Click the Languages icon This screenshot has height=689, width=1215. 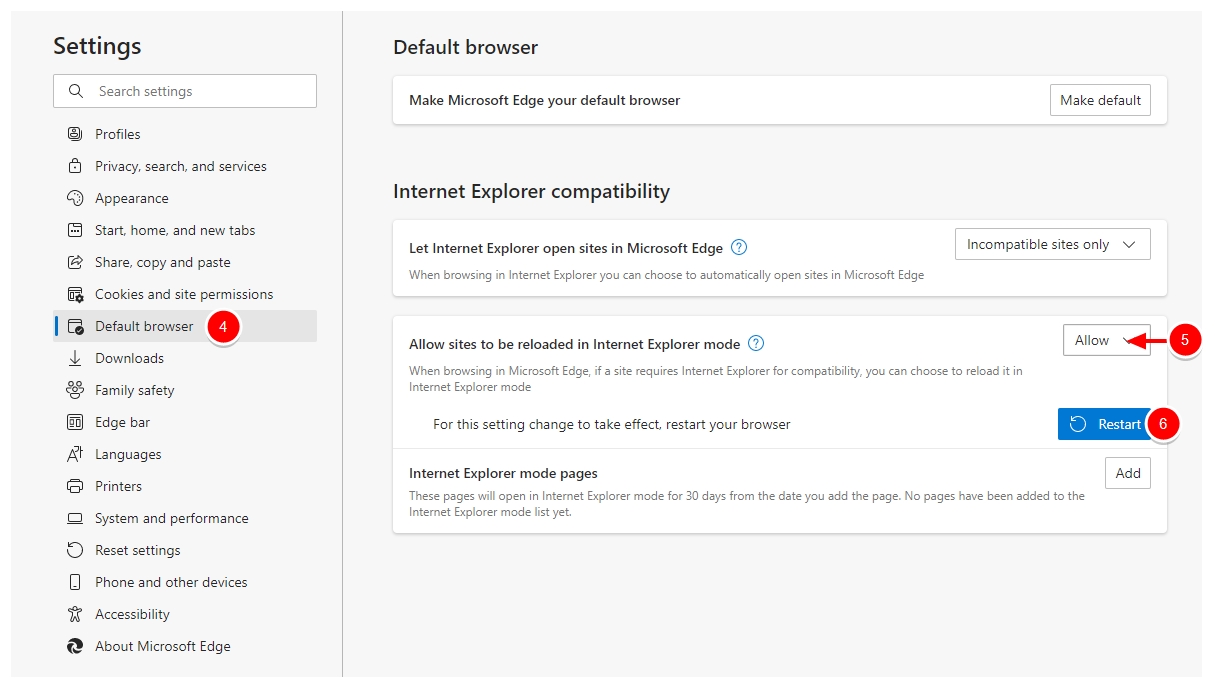pyautogui.click(x=75, y=454)
